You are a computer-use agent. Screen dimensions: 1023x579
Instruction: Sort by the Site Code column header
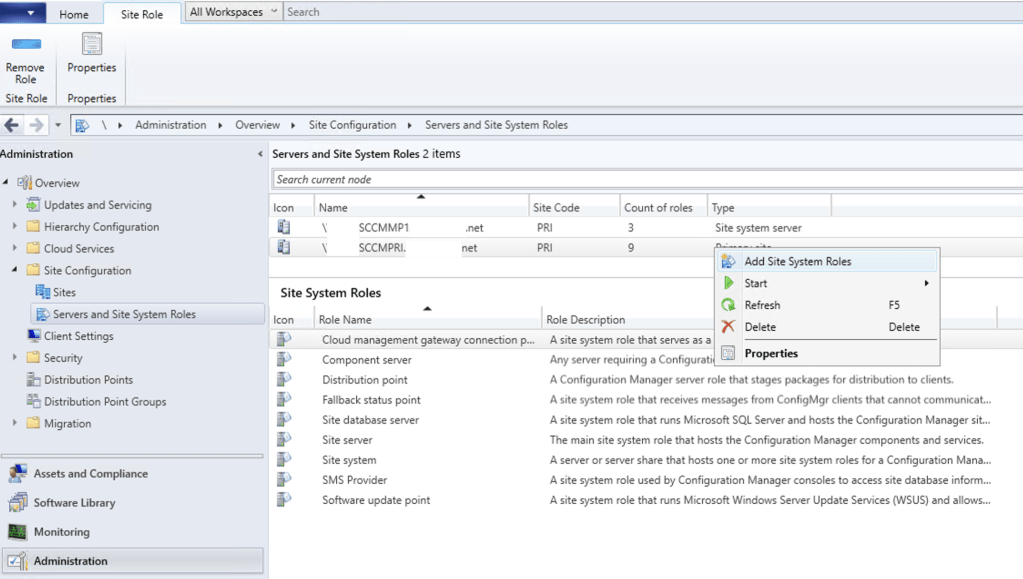(556, 208)
